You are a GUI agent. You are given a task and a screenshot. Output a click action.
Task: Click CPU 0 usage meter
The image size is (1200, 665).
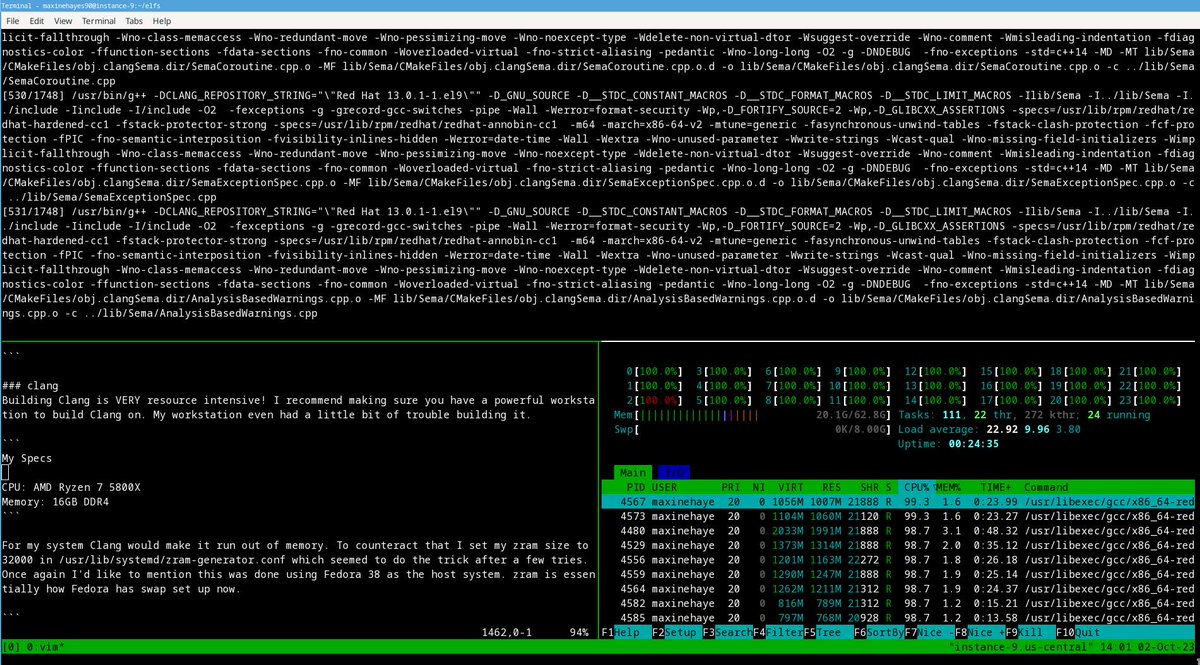[652, 370]
